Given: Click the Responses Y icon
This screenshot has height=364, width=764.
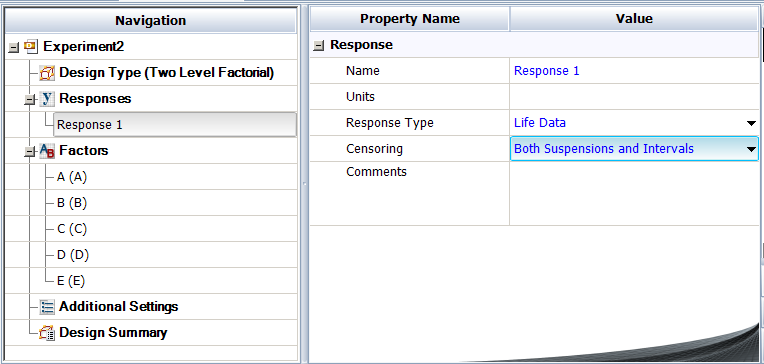Looking at the screenshot, I should pos(47,98).
